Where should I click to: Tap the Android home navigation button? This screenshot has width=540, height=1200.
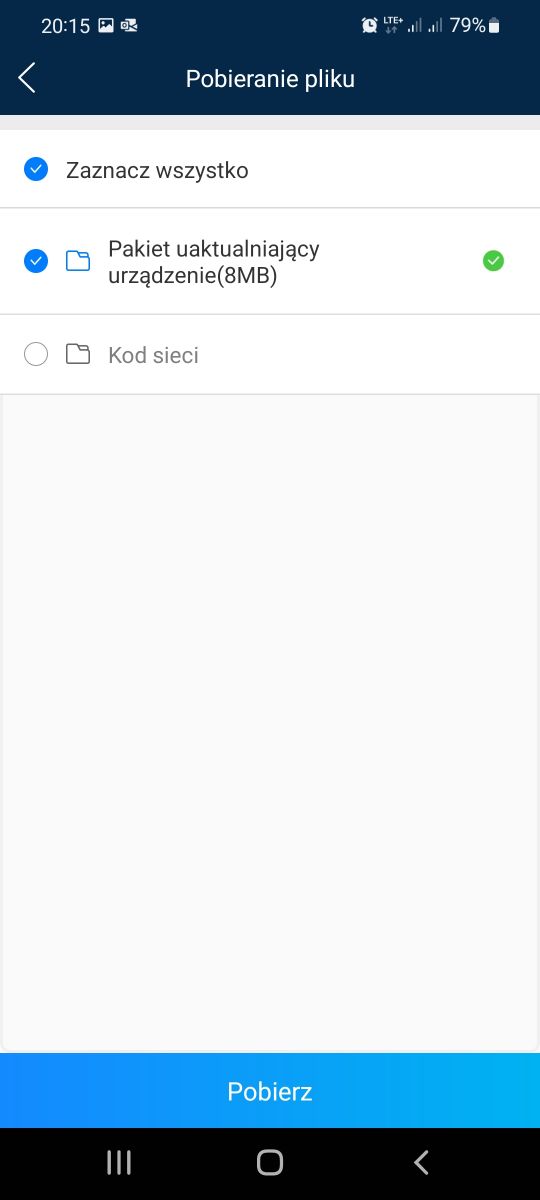pyautogui.click(x=270, y=1162)
